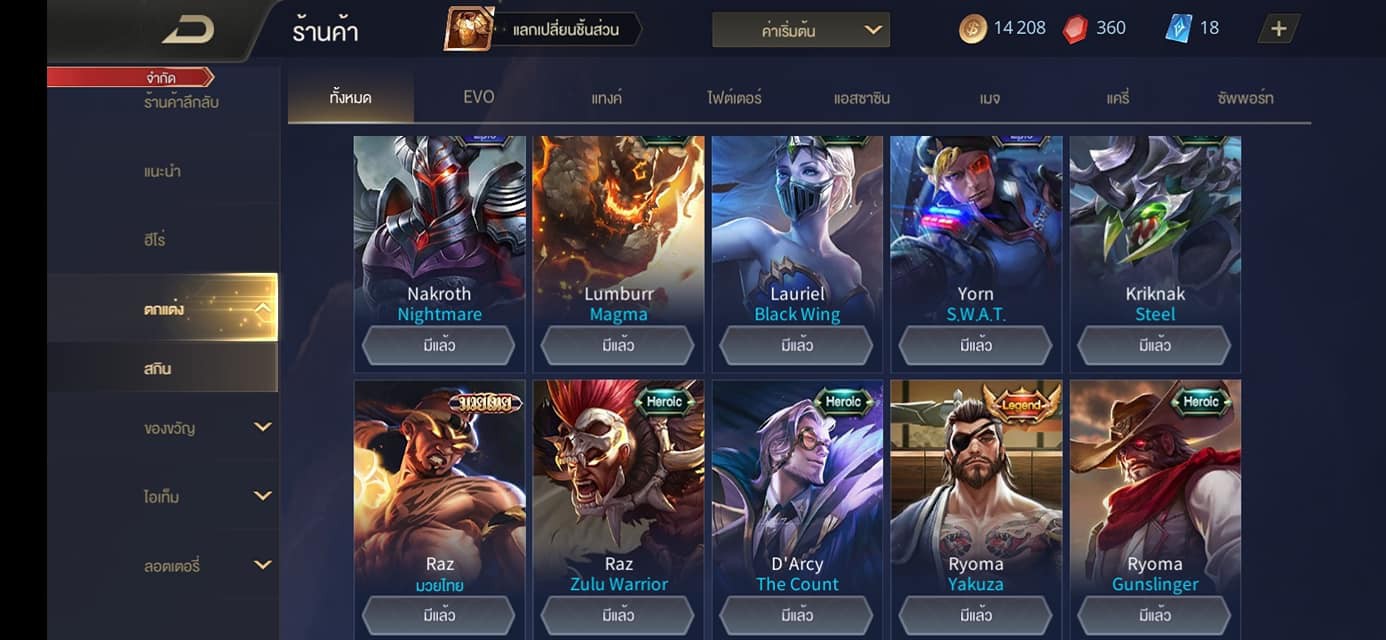Add currency with the plus button
1386x640 pixels.
pos(1279,29)
